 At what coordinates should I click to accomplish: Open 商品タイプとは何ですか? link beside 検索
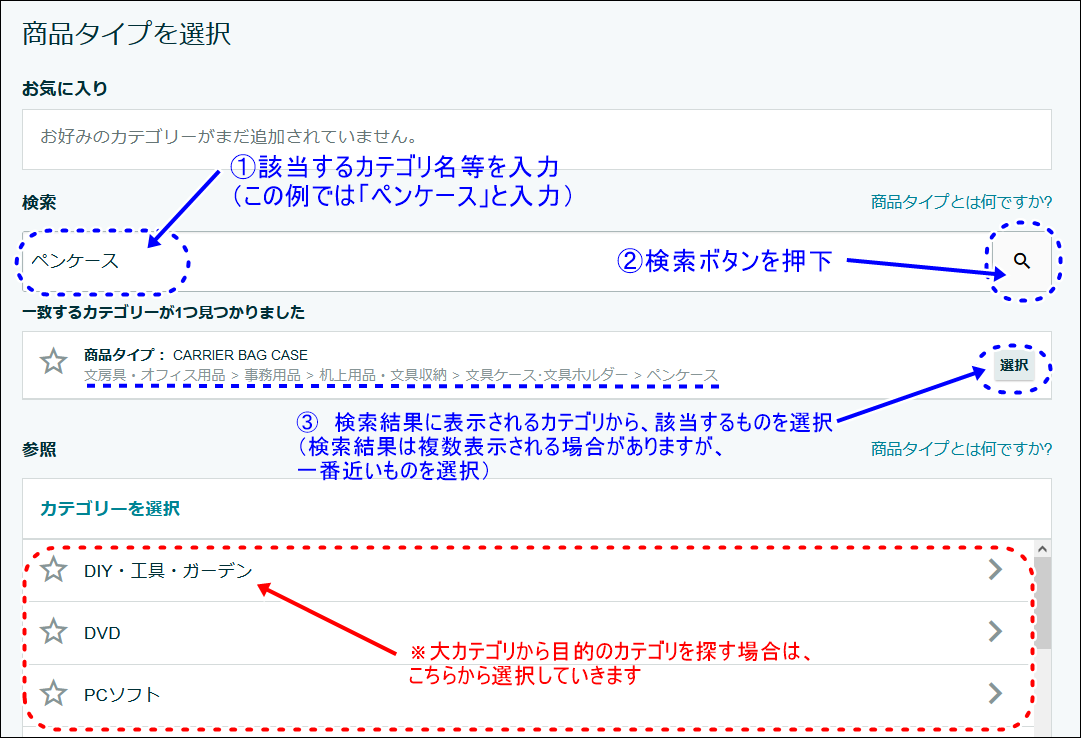[961, 202]
